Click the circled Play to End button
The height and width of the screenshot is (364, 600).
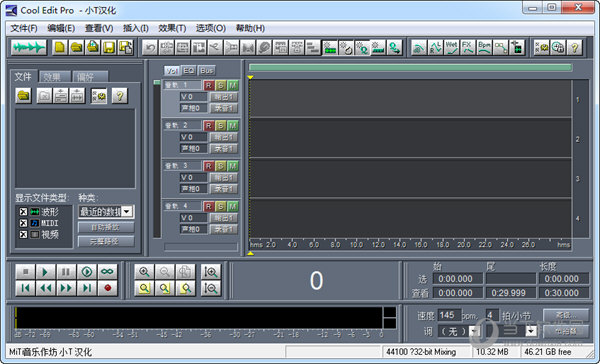click(87, 272)
